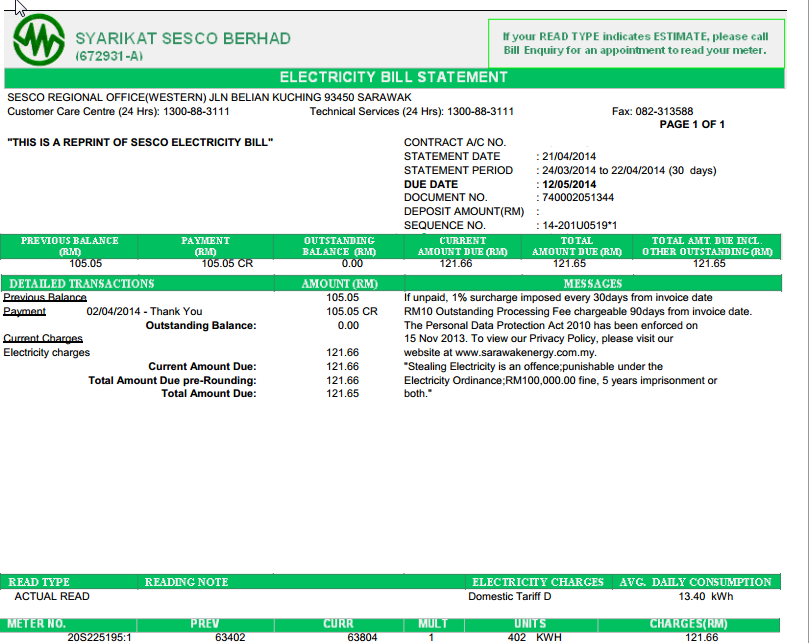Click the REPRINT OF SESCO ELECTRICITY BILL notice

(140, 142)
